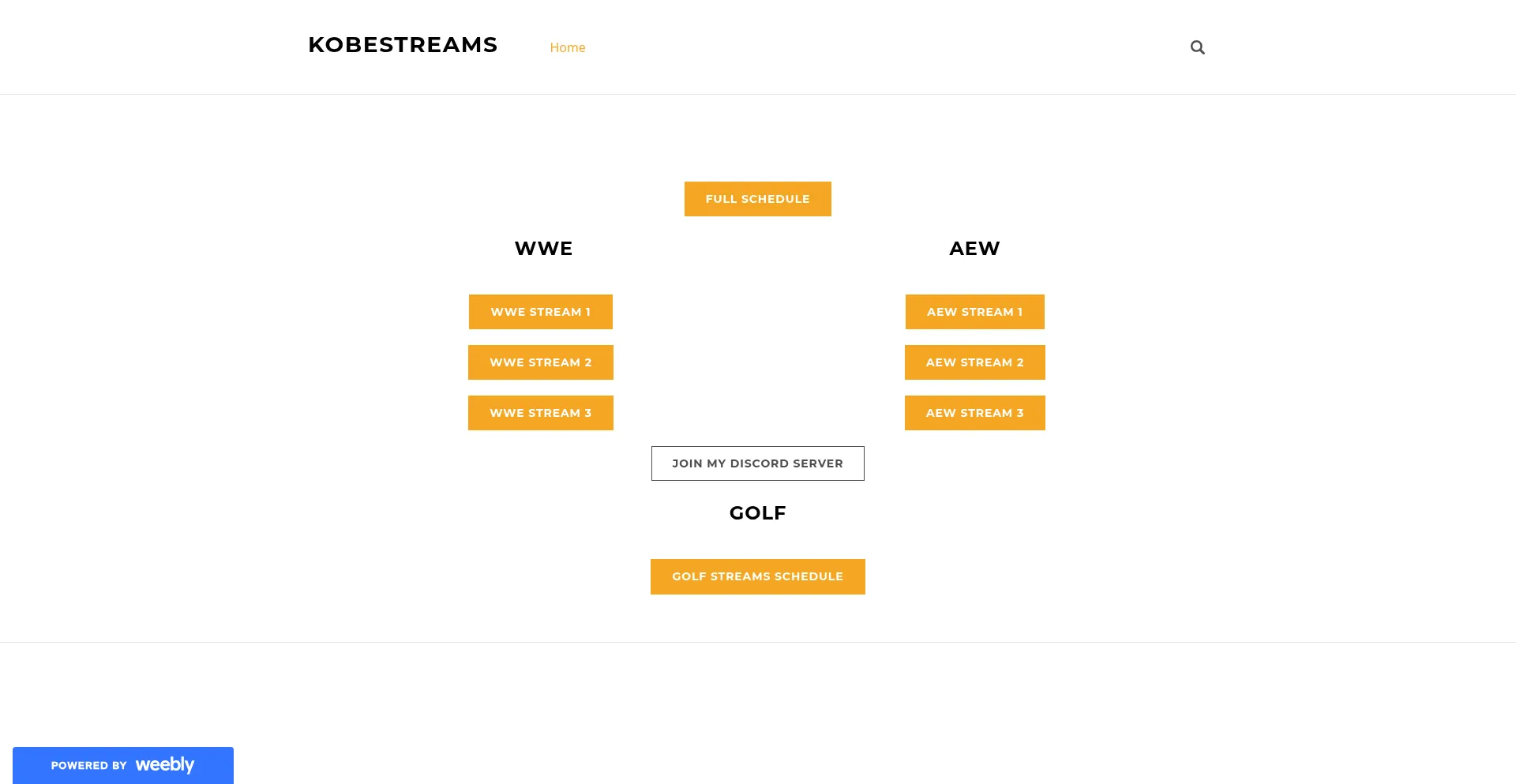Open the search magnifier icon

(x=1197, y=47)
